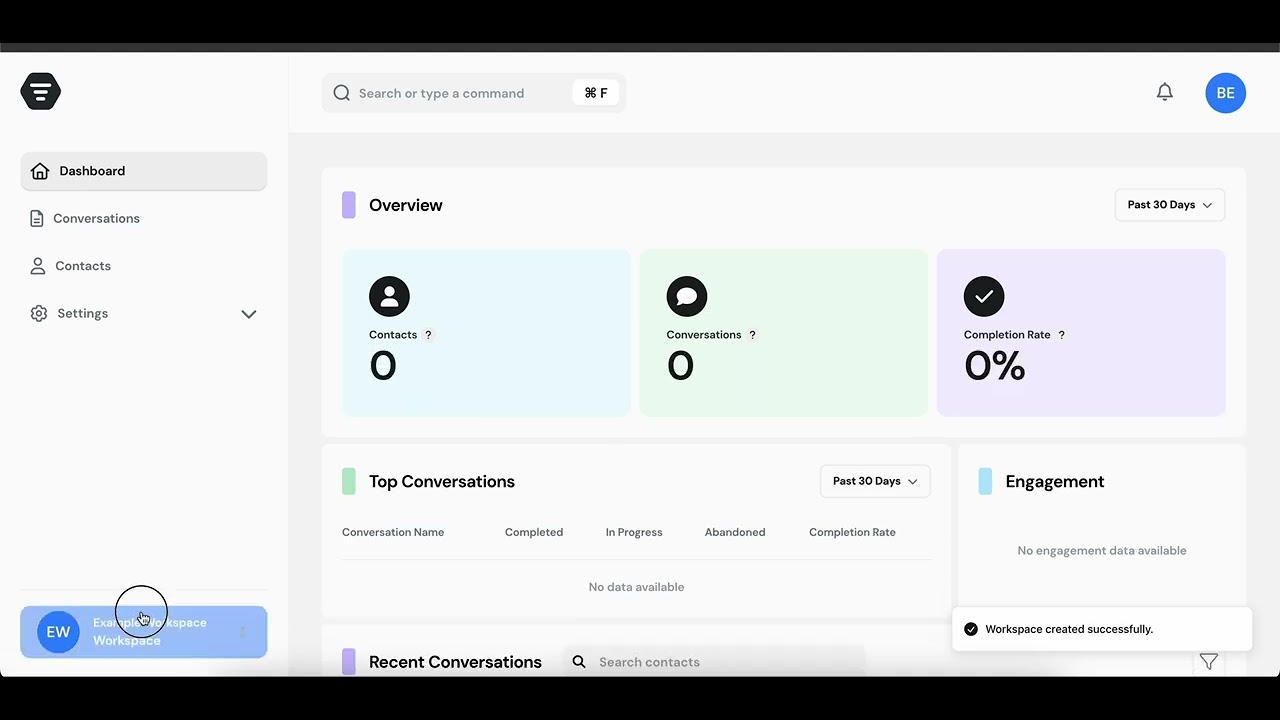This screenshot has width=1280, height=720.
Task: Sort by Conversation Name column header
Action: [x=393, y=532]
